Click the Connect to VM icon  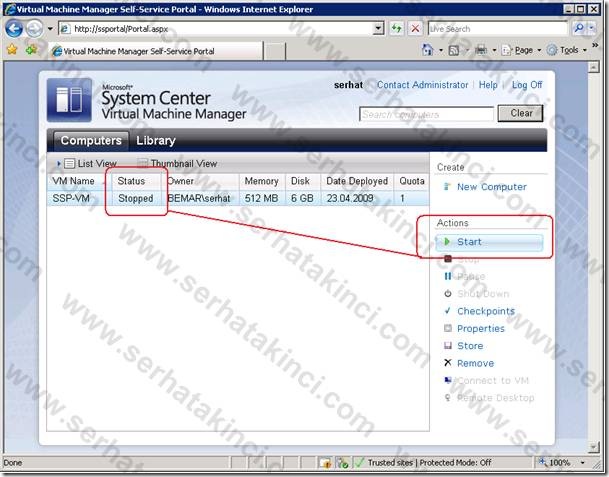448,380
